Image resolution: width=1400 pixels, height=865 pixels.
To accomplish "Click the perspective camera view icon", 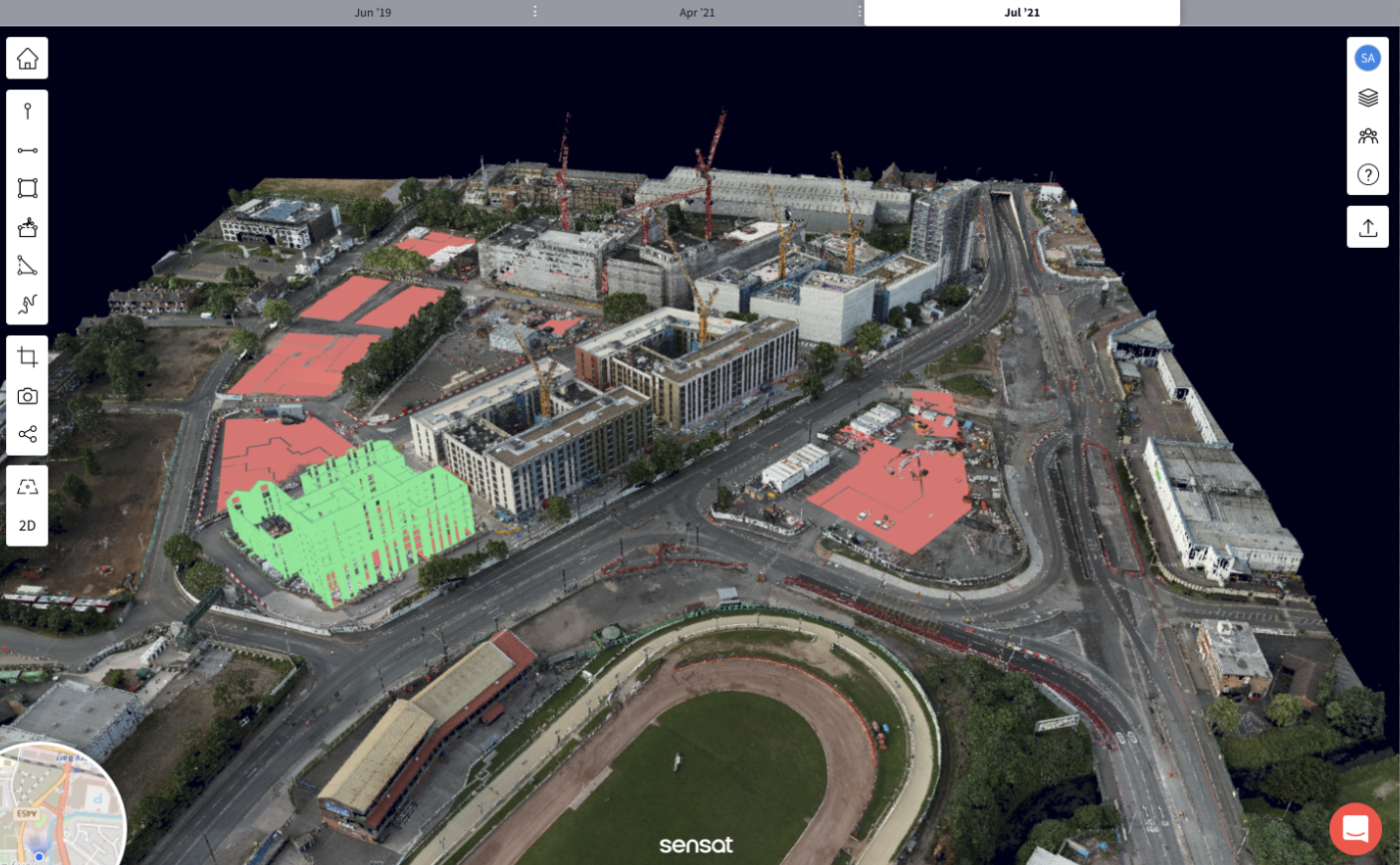I will (27, 487).
